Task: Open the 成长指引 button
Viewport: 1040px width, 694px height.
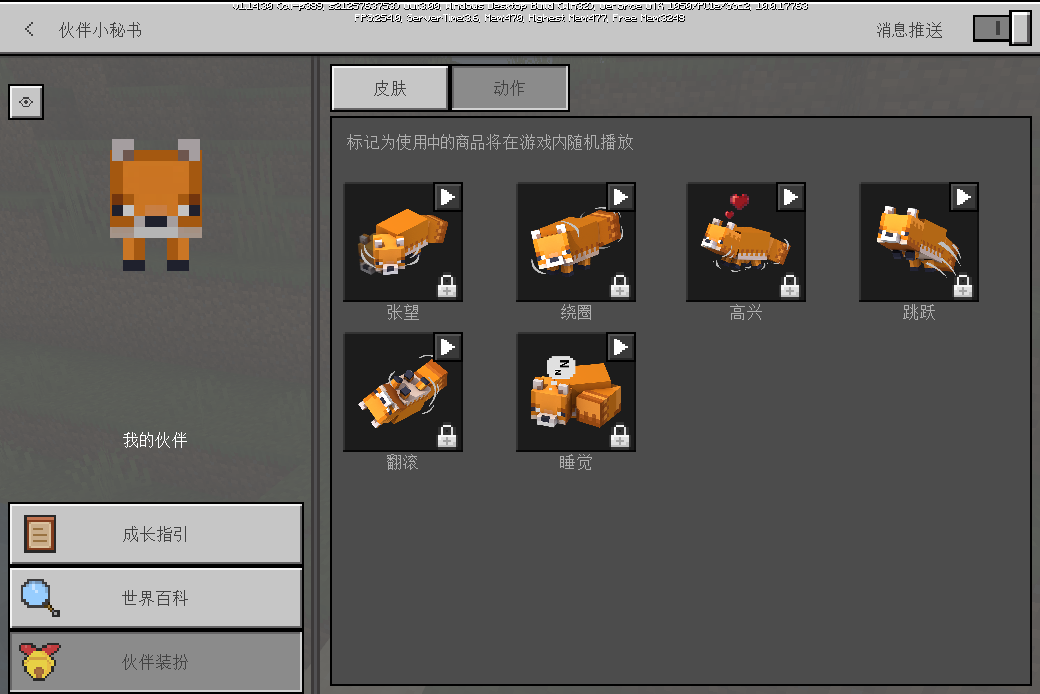Action: (156, 533)
